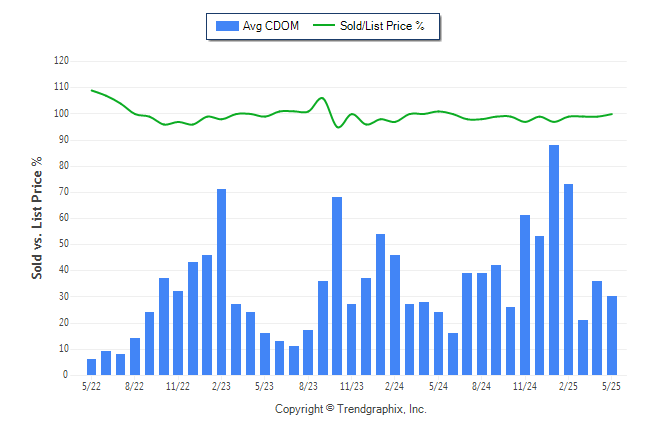Select the Sold/List Price % legend label
The height and width of the screenshot is (434, 646).
pos(382,26)
